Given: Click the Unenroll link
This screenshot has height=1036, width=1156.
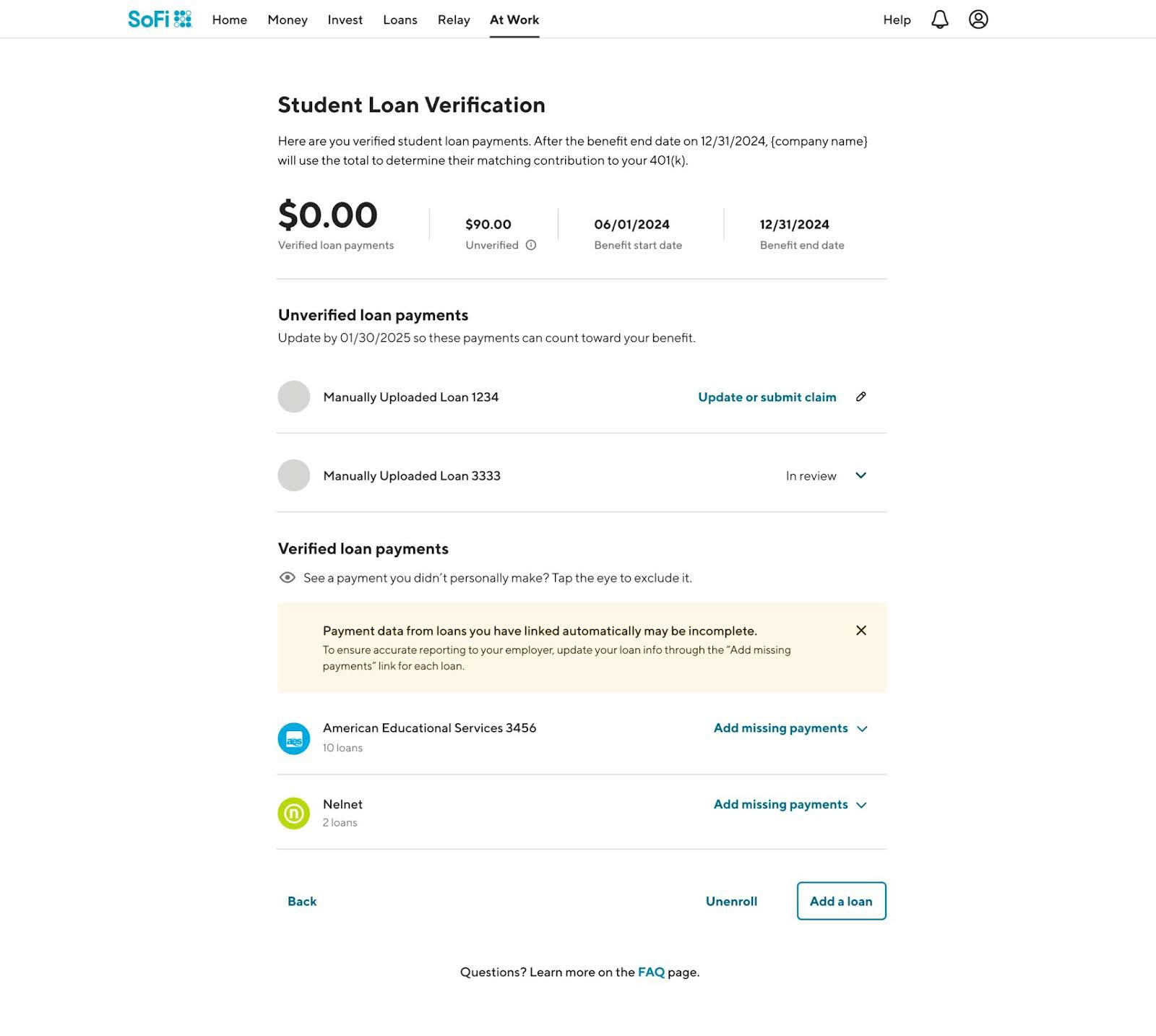Looking at the screenshot, I should coord(731,901).
